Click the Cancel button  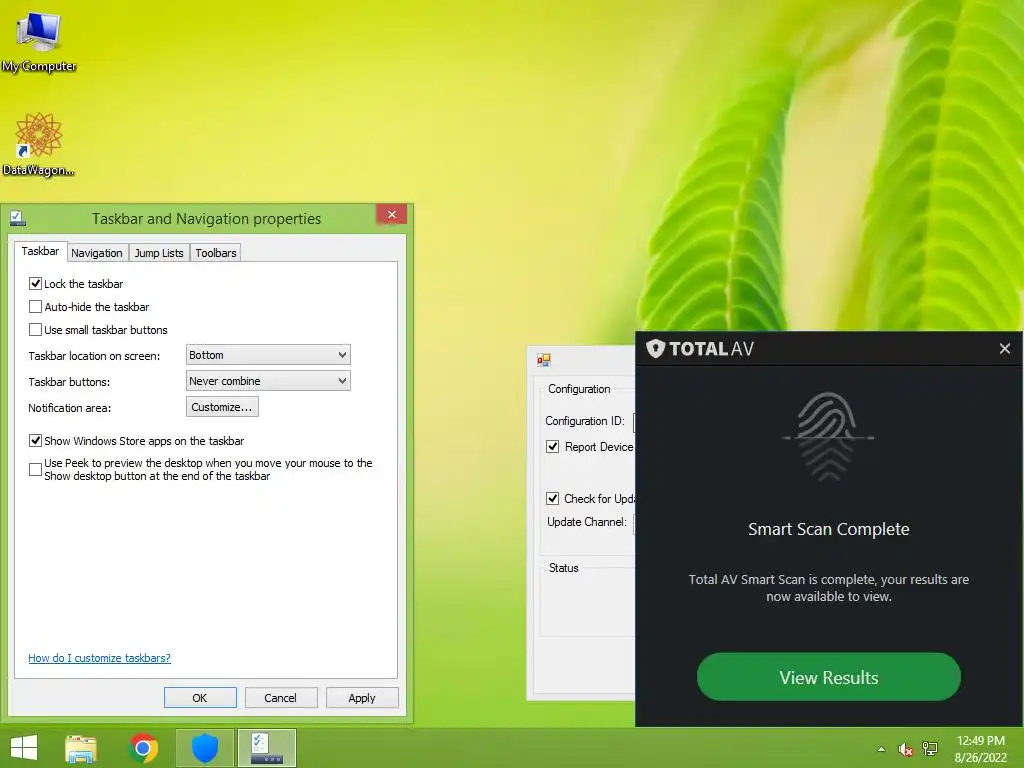tap(281, 697)
